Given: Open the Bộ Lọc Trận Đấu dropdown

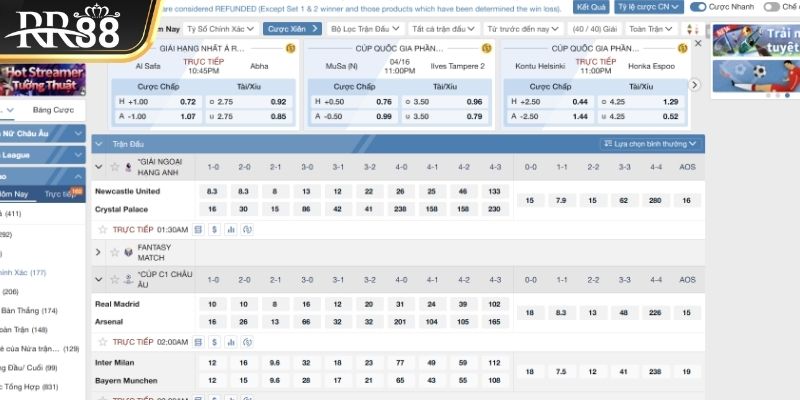Looking at the screenshot, I should (x=365, y=29).
